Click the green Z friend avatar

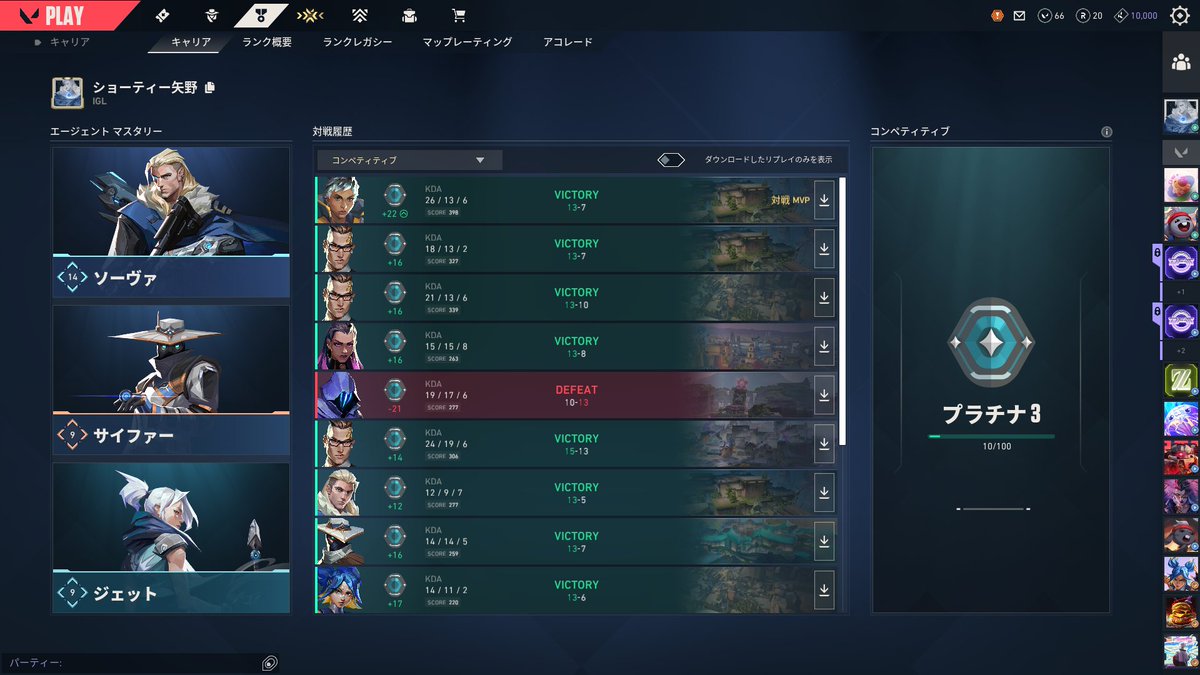click(1180, 381)
